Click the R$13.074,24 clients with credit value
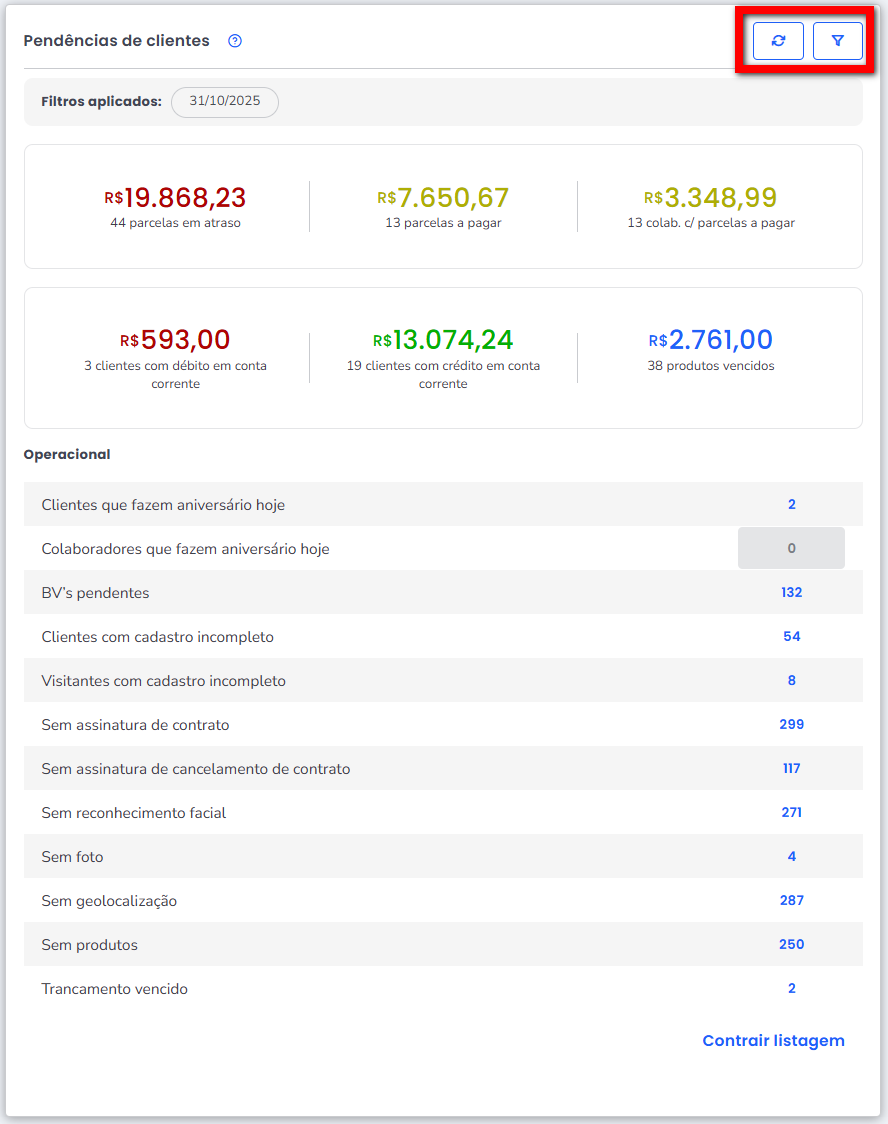 (443, 340)
